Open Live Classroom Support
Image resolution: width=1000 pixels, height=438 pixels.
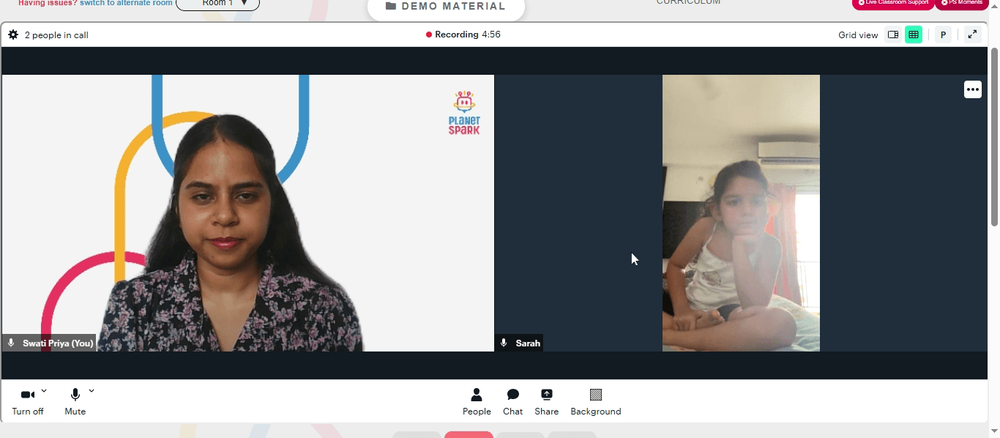click(893, 3)
